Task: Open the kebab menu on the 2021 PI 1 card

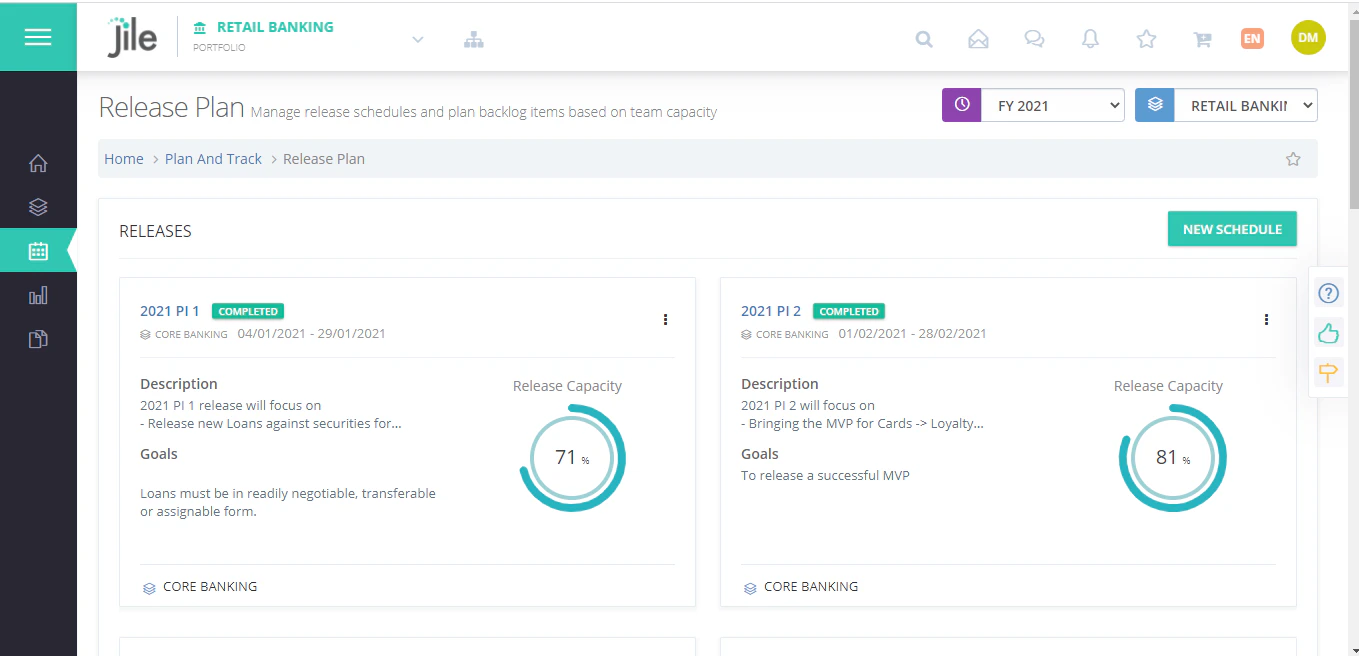Action: [666, 319]
